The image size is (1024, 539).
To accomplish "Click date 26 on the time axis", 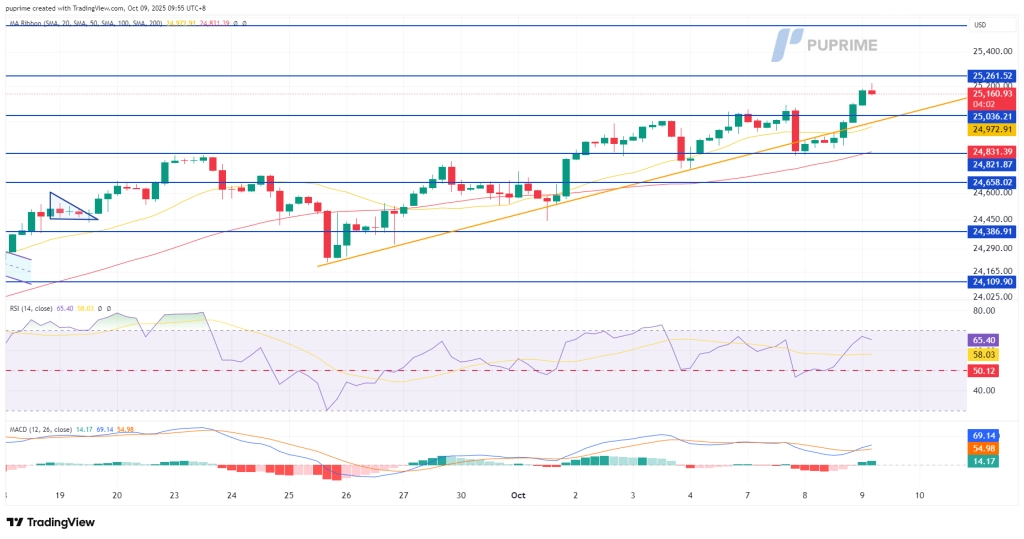I will (x=346, y=495).
